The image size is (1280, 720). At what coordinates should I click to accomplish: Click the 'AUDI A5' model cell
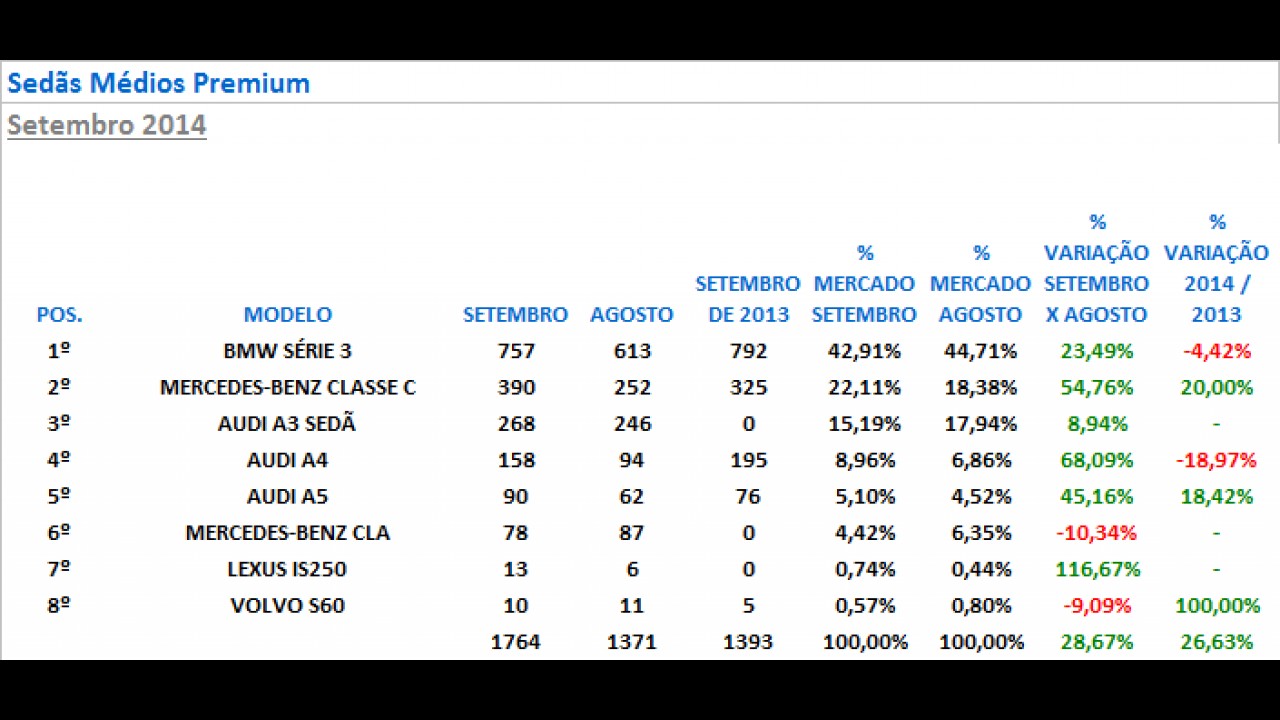288,496
